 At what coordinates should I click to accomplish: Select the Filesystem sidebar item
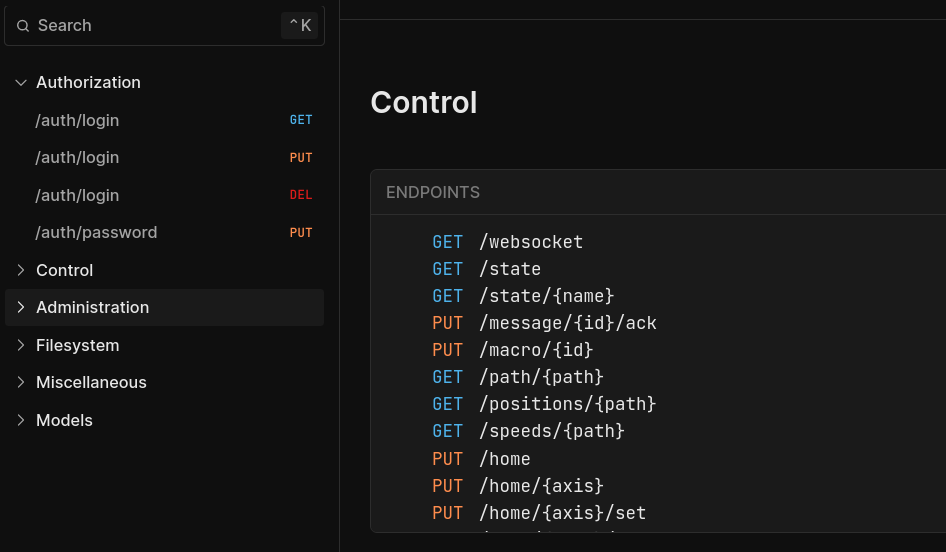[x=164, y=345]
